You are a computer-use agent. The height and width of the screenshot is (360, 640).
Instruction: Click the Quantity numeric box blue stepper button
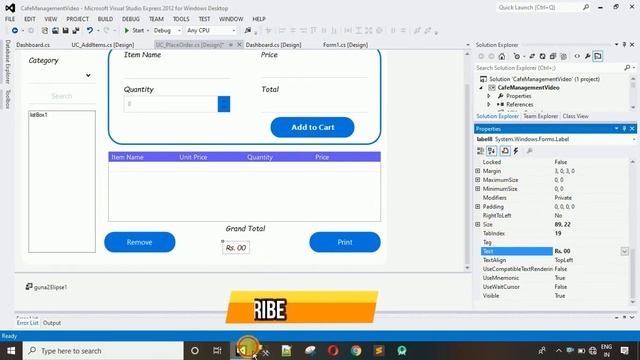pyautogui.click(x=224, y=104)
